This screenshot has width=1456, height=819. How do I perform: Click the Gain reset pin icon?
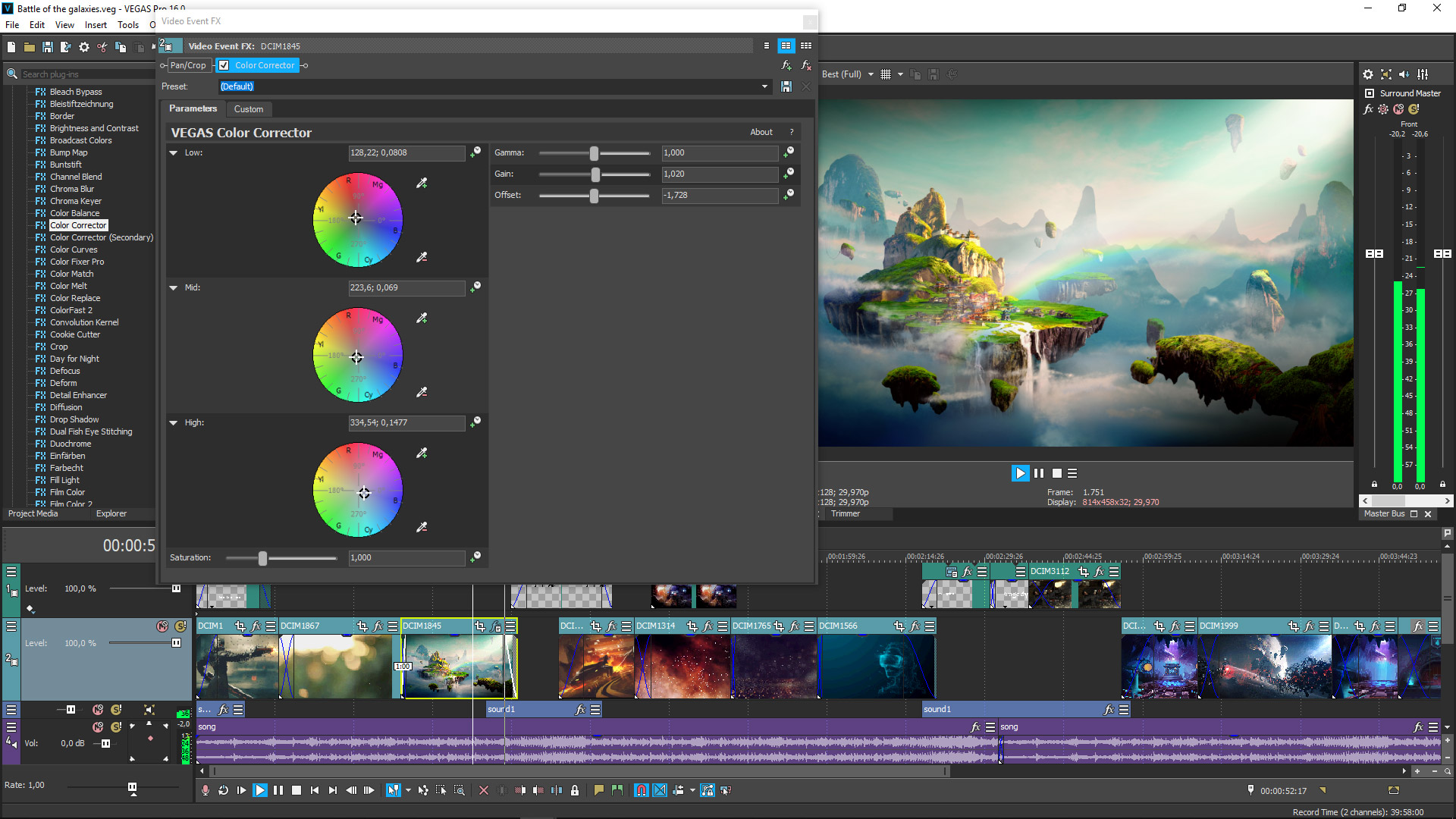pyautogui.click(x=789, y=173)
